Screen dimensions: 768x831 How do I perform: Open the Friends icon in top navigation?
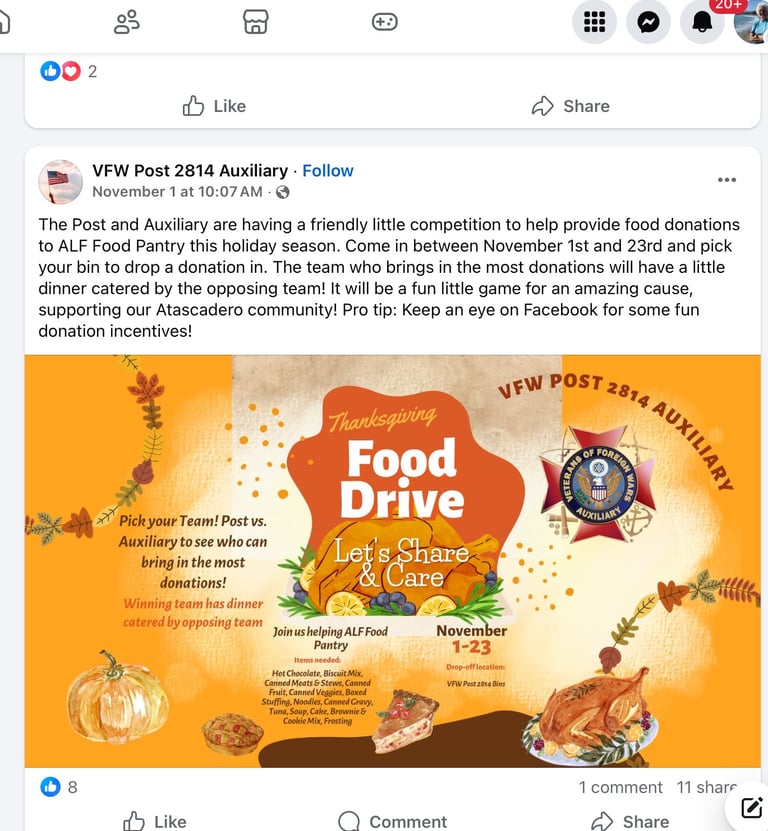(x=127, y=22)
